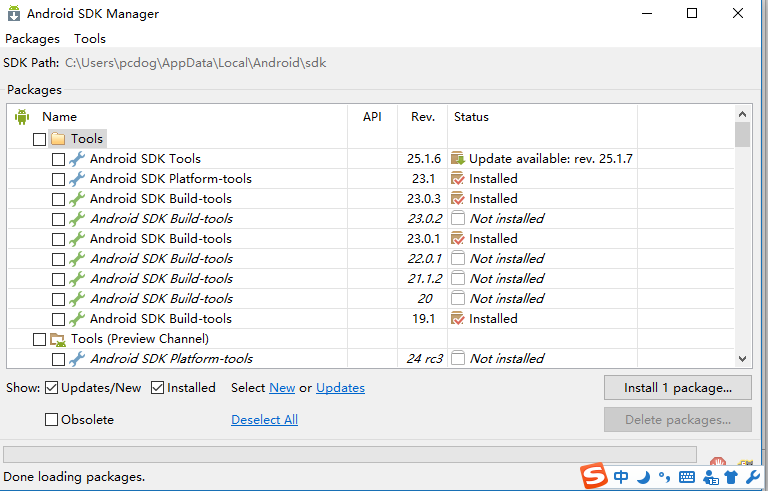Uncheck the Updates/New show filter
This screenshot has height=491, width=768.
51,388
